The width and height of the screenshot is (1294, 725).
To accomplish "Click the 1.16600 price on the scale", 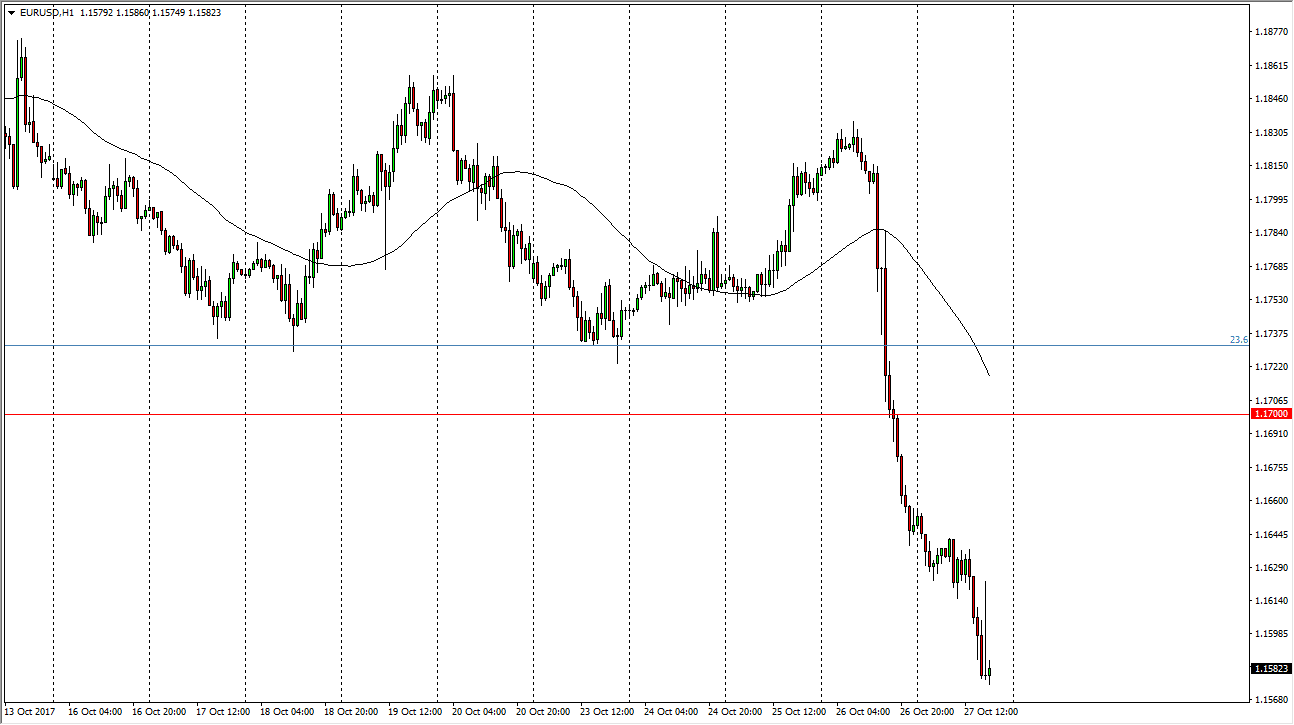I will pyautogui.click(x=1271, y=501).
